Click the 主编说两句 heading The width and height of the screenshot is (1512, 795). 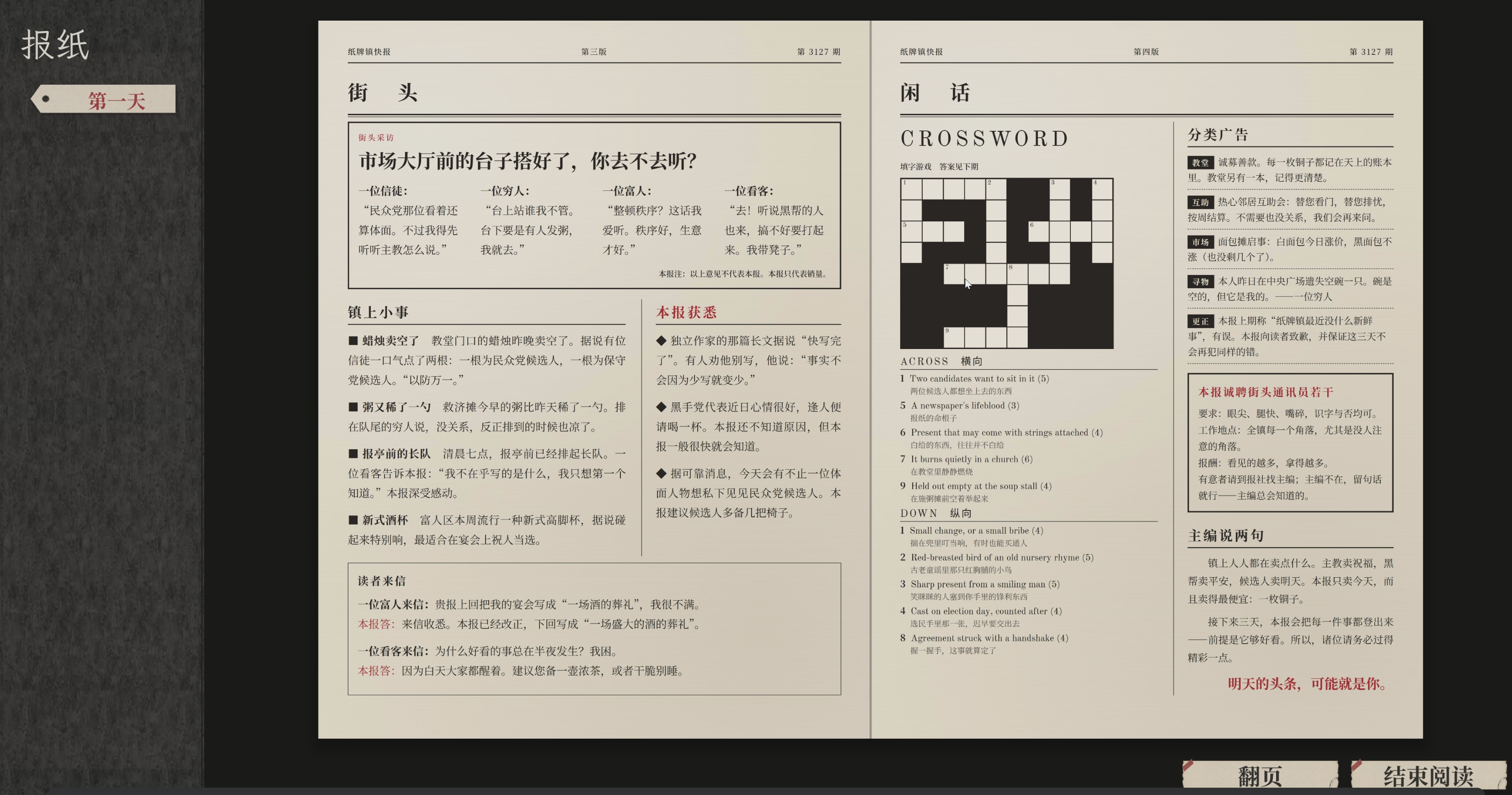click(1226, 536)
